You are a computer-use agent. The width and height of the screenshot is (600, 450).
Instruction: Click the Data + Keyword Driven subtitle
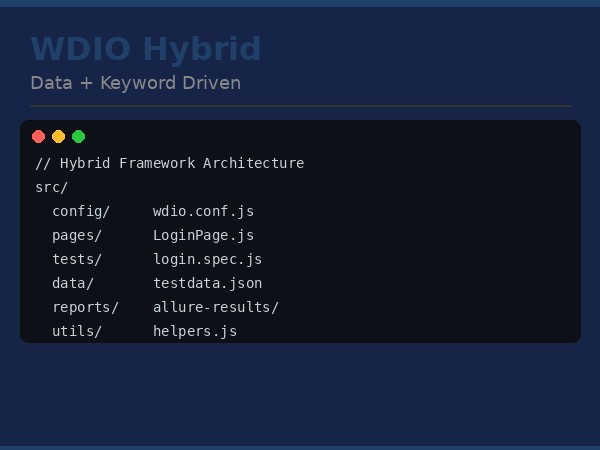[135, 83]
